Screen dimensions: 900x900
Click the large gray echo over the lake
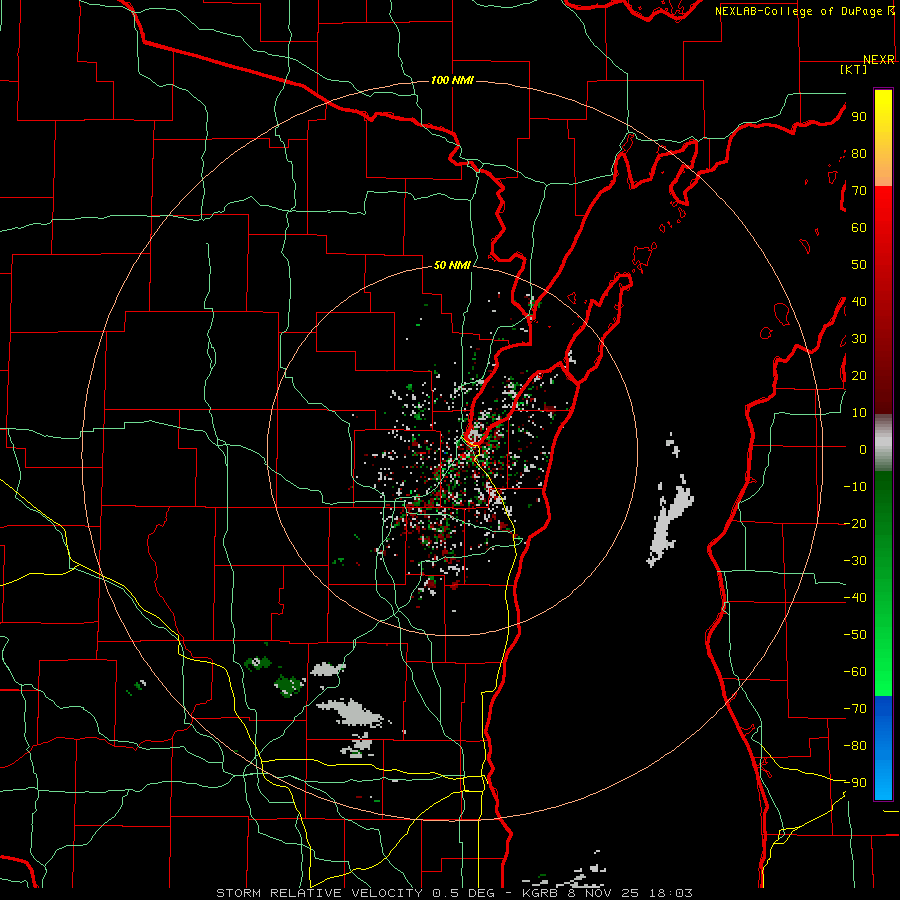pos(670,519)
